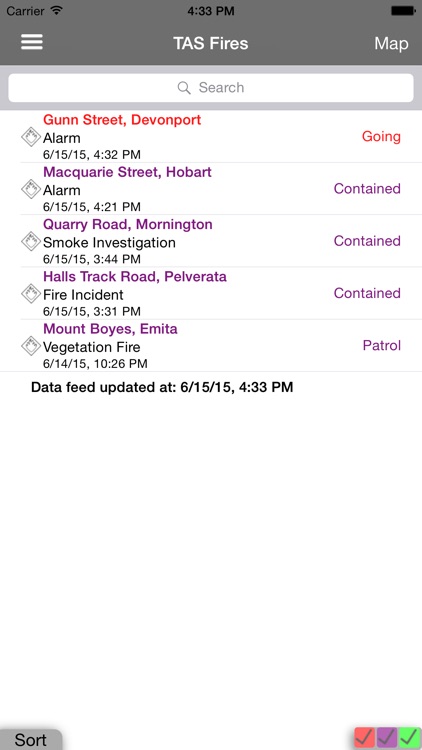Tap the fire icon for Mount Boyes vegetation fire

(x=31, y=345)
